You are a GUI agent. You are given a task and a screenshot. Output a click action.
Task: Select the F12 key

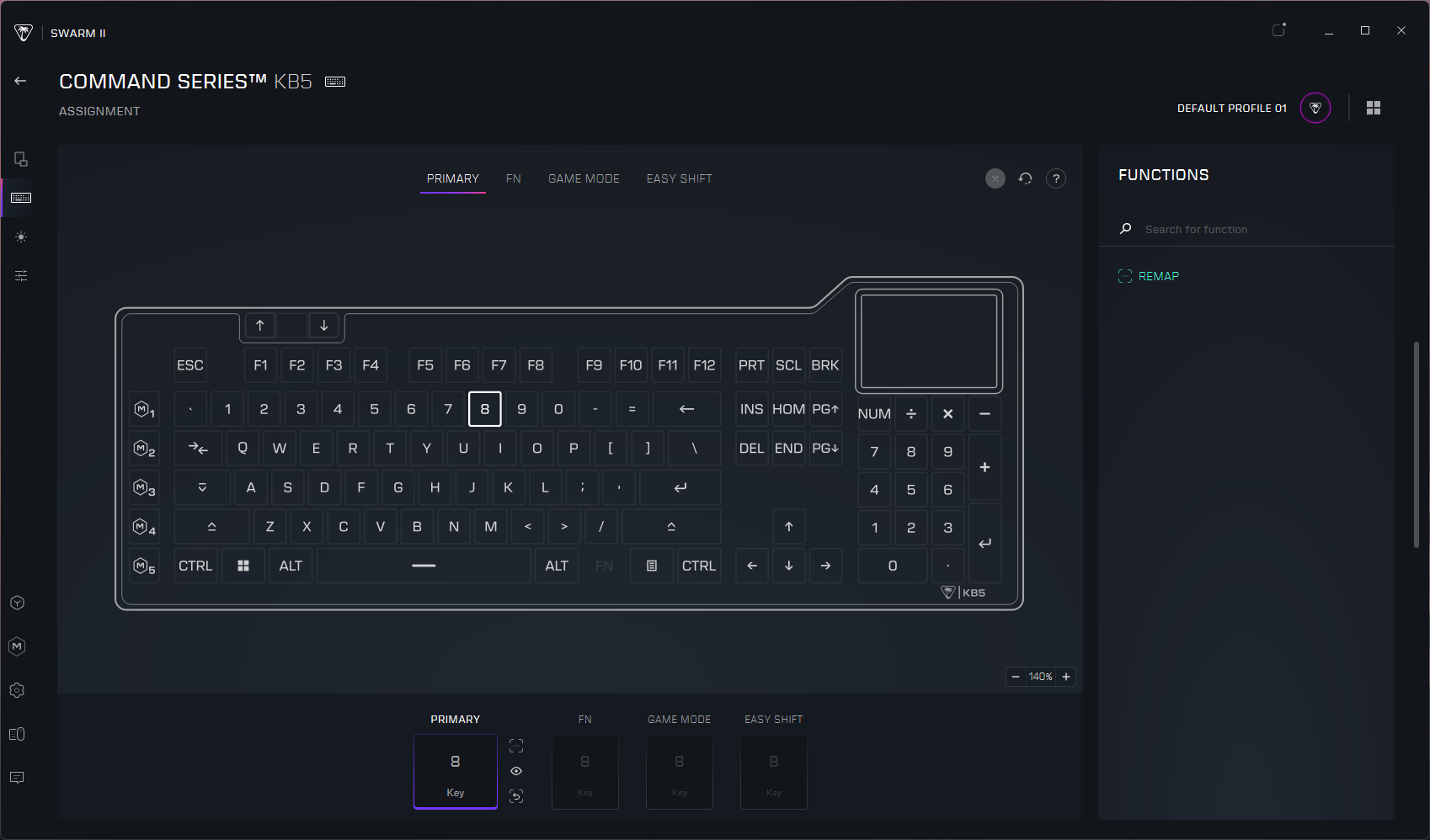click(x=705, y=365)
